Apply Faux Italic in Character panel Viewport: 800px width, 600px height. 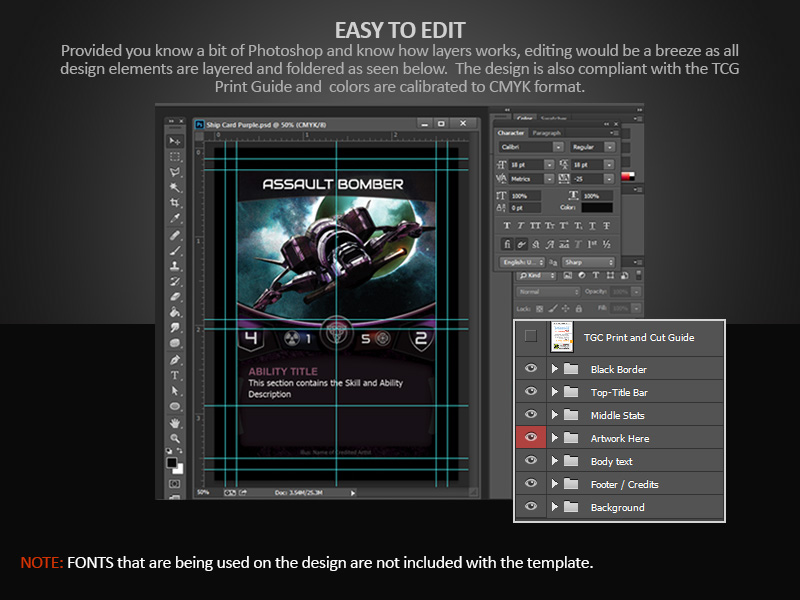[521, 226]
